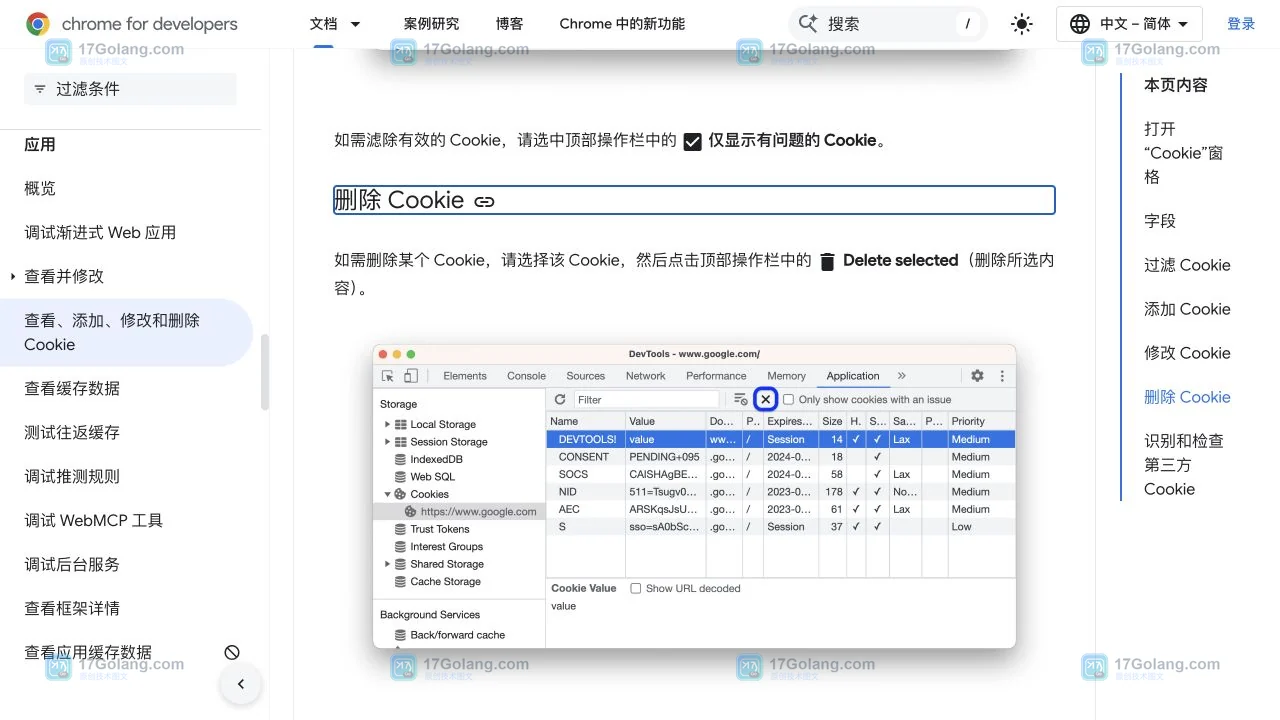The height and width of the screenshot is (720, 1280).
Task: Click the search magnifier sparkle icon
Action: click(808, 24)
